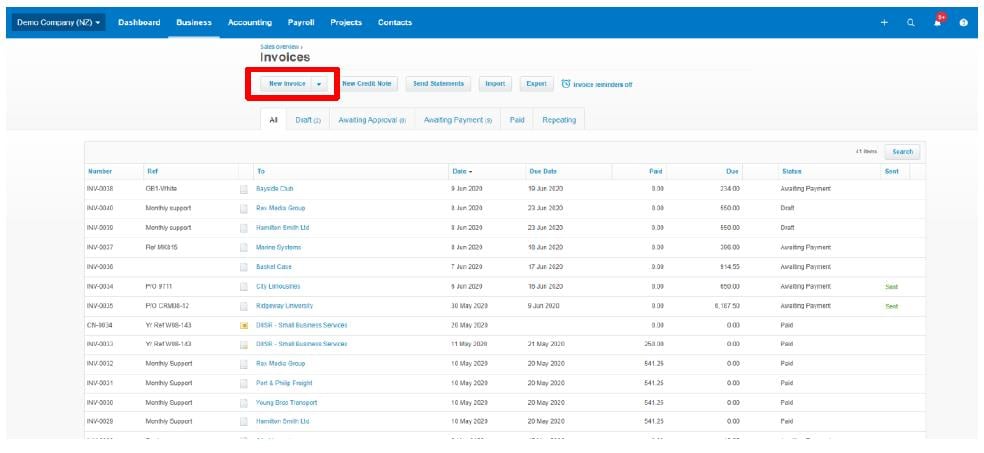Screen dimensions: 984x453
Task: Click the New Credit Note button
Action: (366, 84)
